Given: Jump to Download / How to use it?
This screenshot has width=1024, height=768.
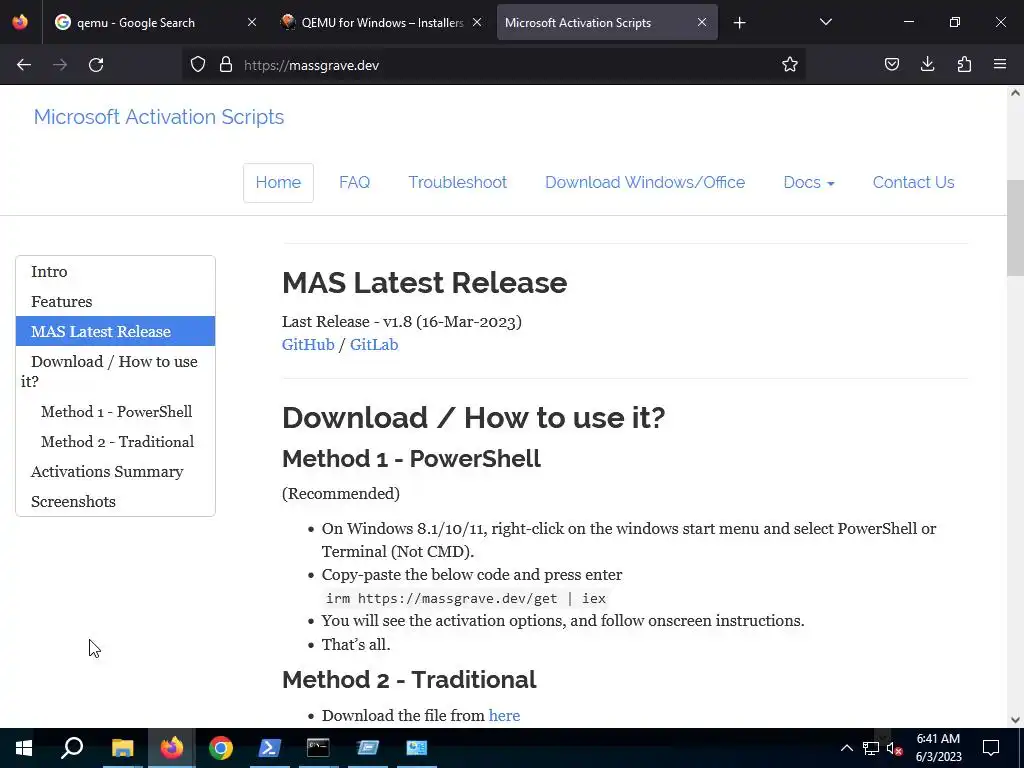Looking at the screenshot, I should tap(115, 371).
